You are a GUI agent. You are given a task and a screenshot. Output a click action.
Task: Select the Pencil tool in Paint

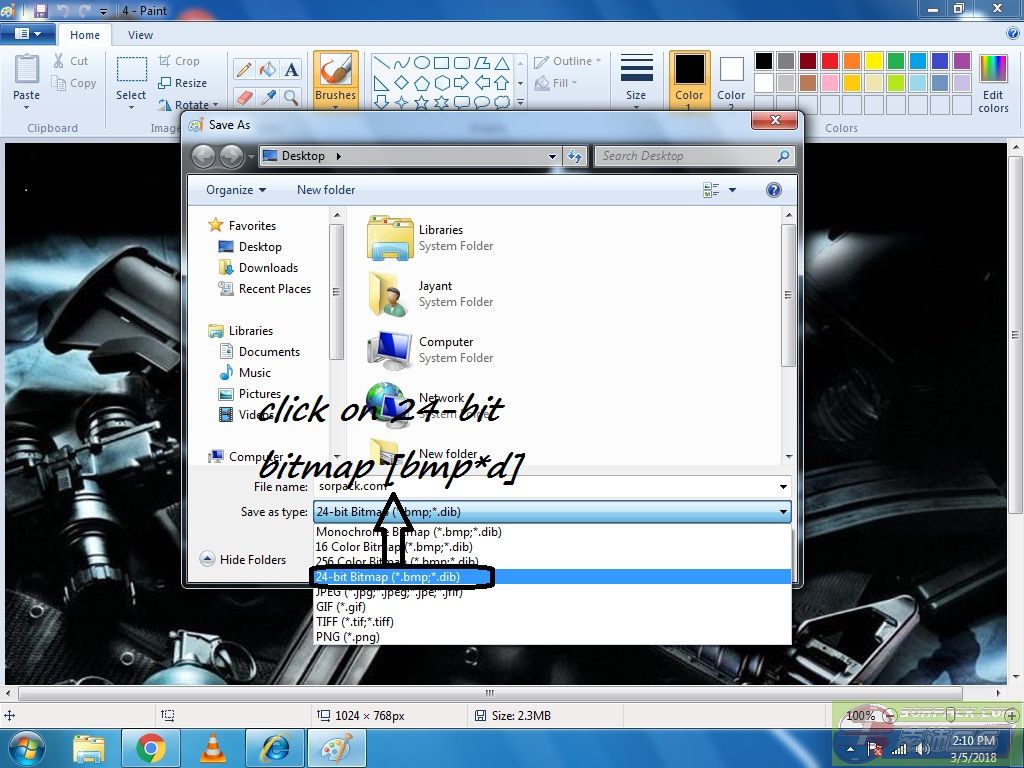pos(243,69)
